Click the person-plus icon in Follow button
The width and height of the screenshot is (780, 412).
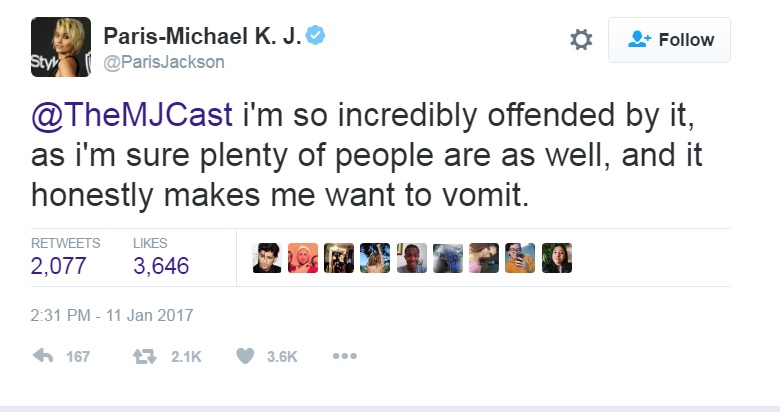tap(638, 40)
